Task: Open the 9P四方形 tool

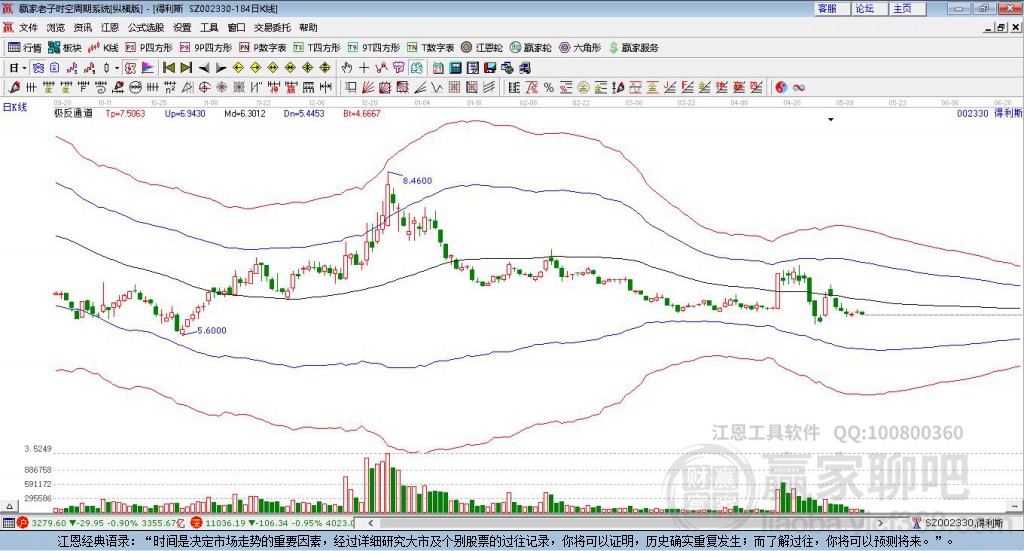Action: [x=206, y=48]
